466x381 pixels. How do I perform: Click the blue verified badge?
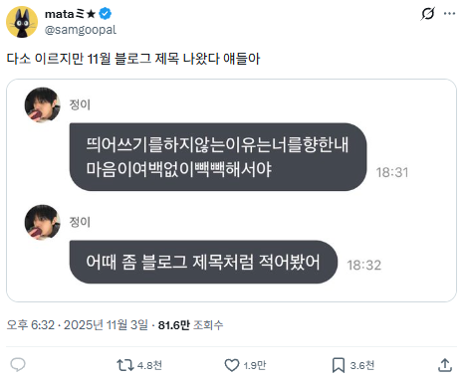105,14
